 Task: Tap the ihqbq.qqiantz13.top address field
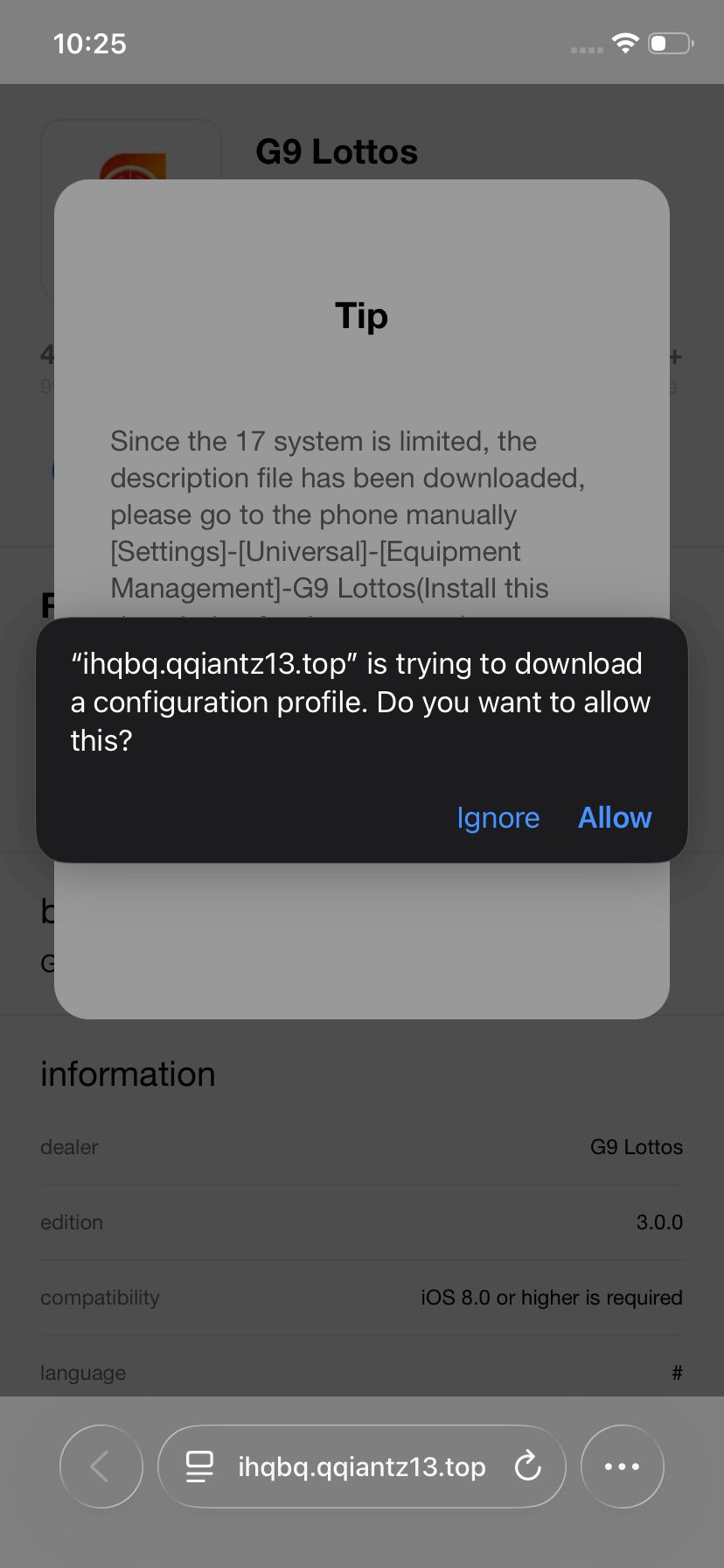tap(362, 1466)
